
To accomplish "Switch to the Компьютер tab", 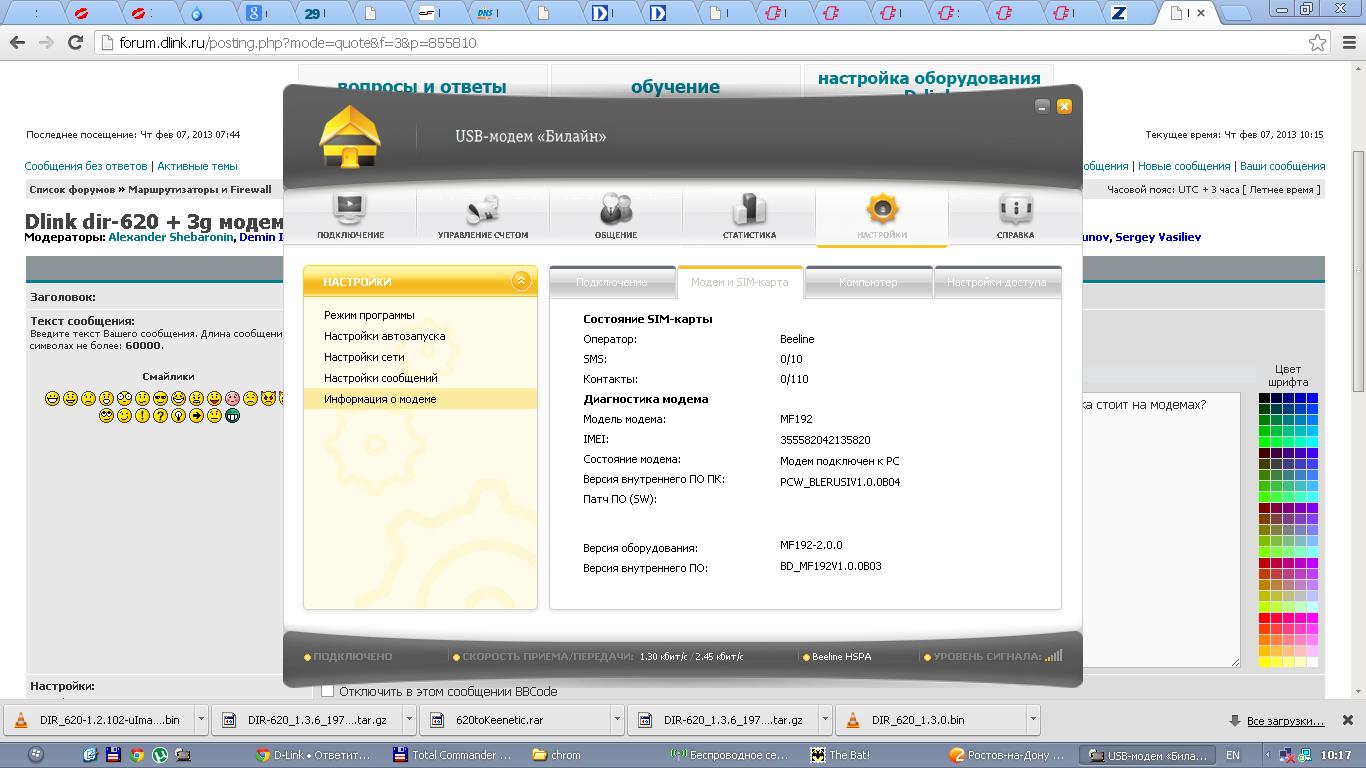I will (868, 282).
